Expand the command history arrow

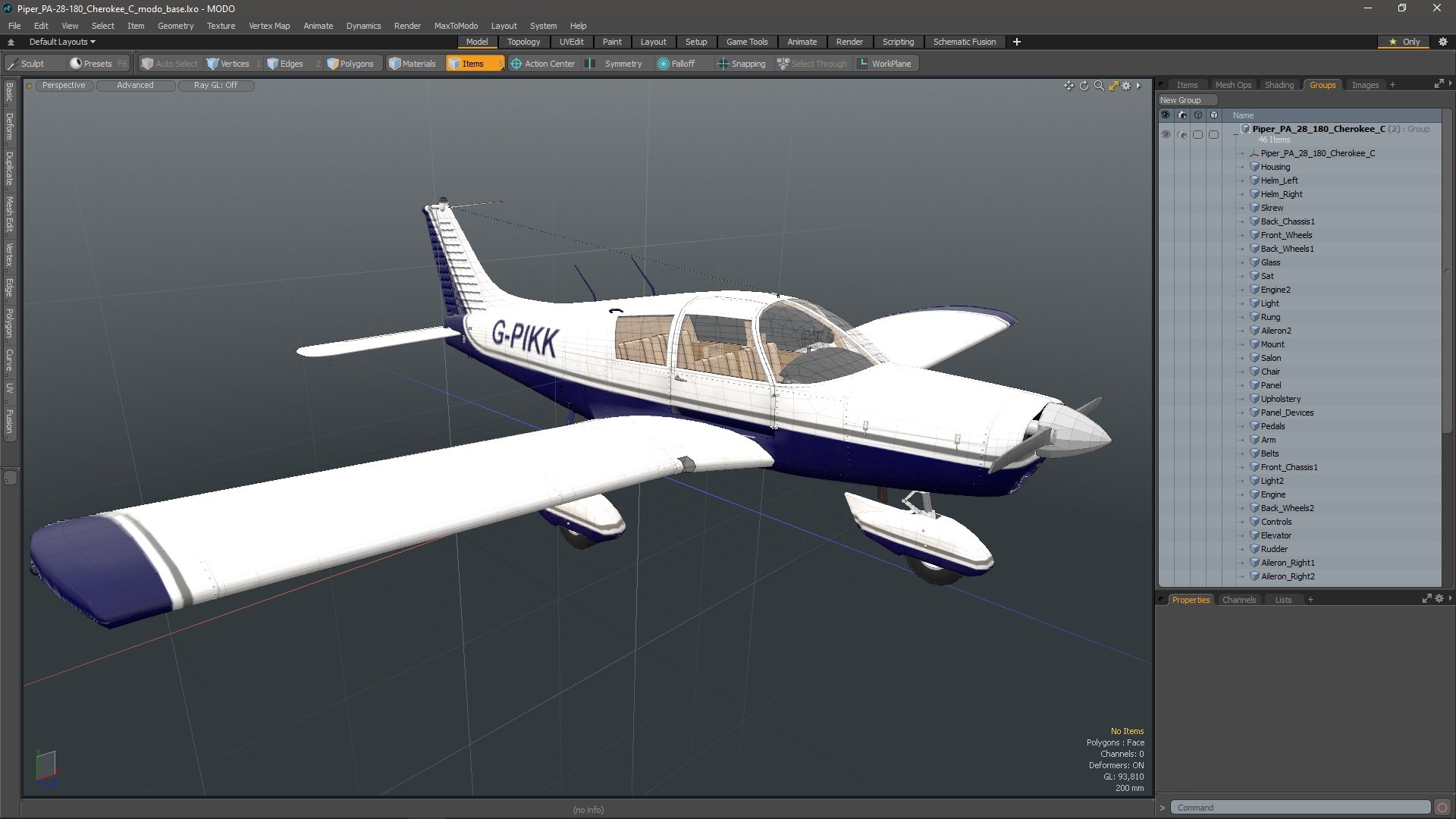(x=1162, y=808)
